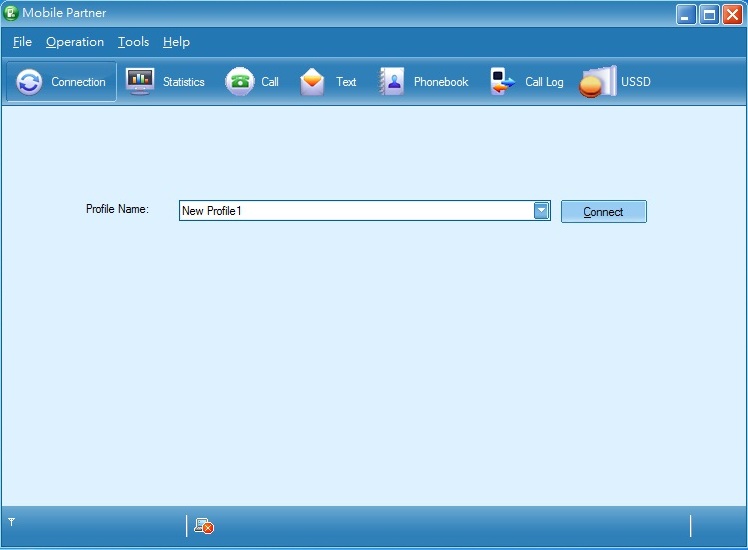The image size is (748, 550).
Task: Open the Connection tab icon
Action: coord(30,82)
